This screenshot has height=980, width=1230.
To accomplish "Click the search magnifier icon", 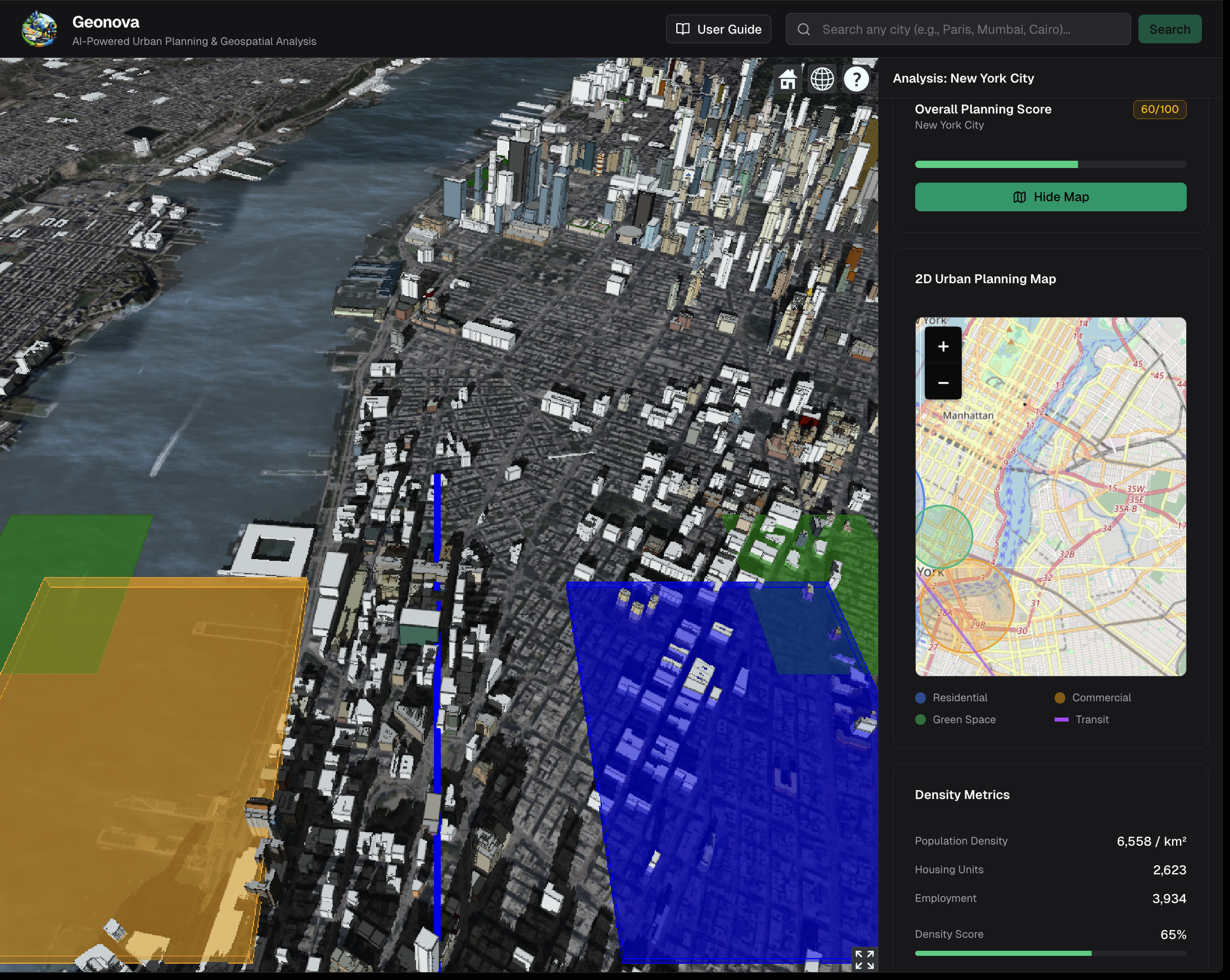I will (x=803, y=29).
